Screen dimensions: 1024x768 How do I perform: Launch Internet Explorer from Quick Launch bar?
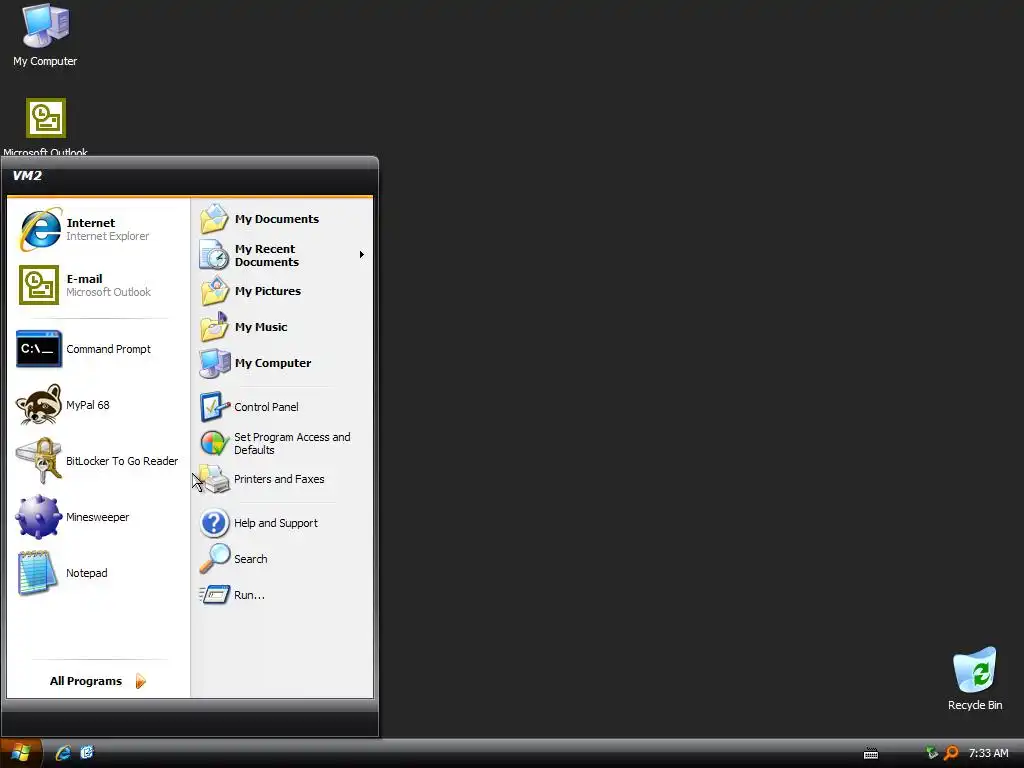coord(63,753)
